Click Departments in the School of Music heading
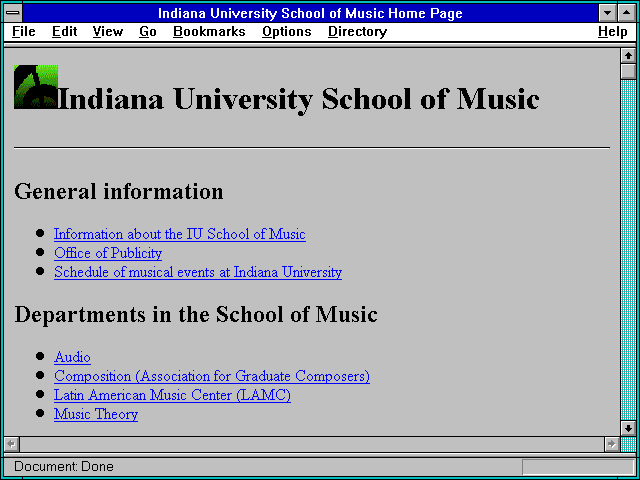 [196, 314]
